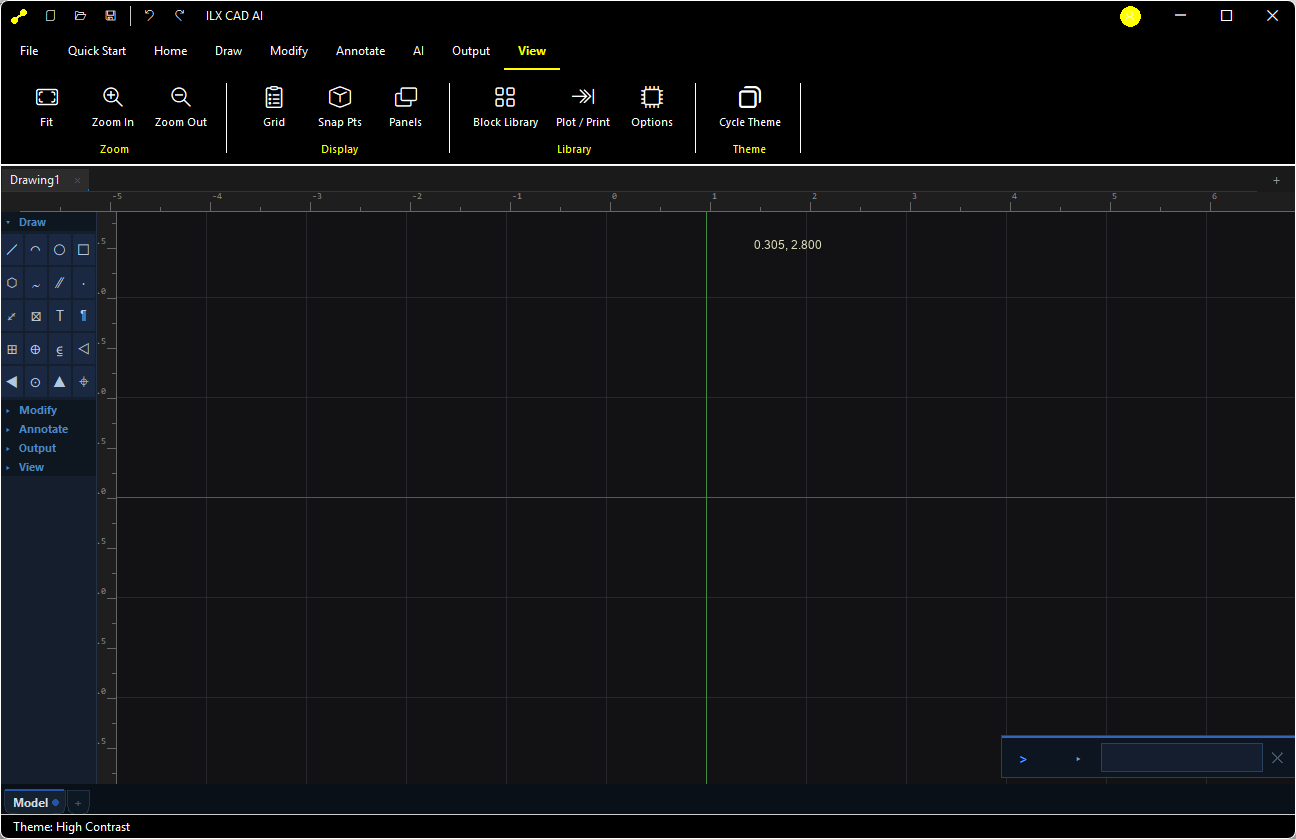The image size is (1296, 839).
Task: Select the Polygon hexagon tool
Action: (x=12, y=283)
